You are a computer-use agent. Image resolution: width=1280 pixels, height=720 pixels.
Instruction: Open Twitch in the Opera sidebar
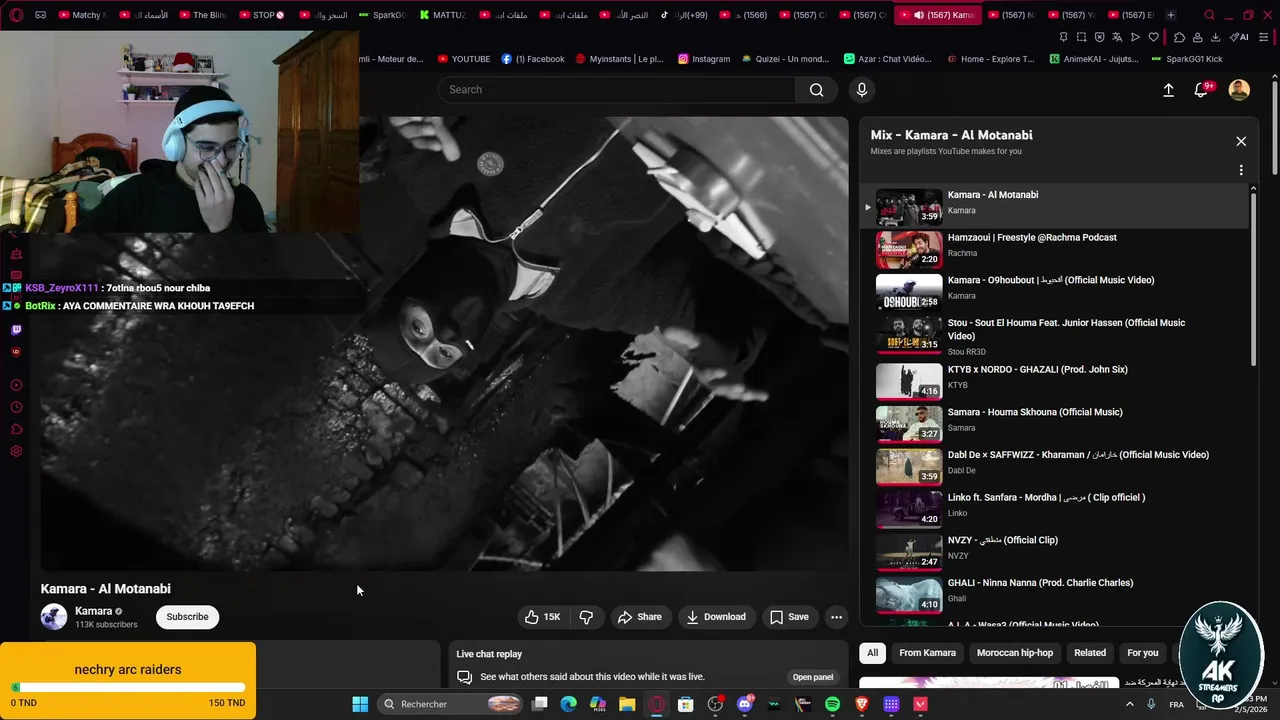coord(16,330)
